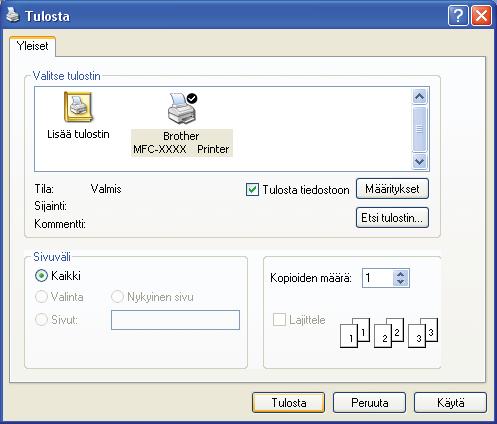The height and width of the screenshot is (424, 497).
Task: Click the Sivut page range input field
Action: (x=175, y=320)
